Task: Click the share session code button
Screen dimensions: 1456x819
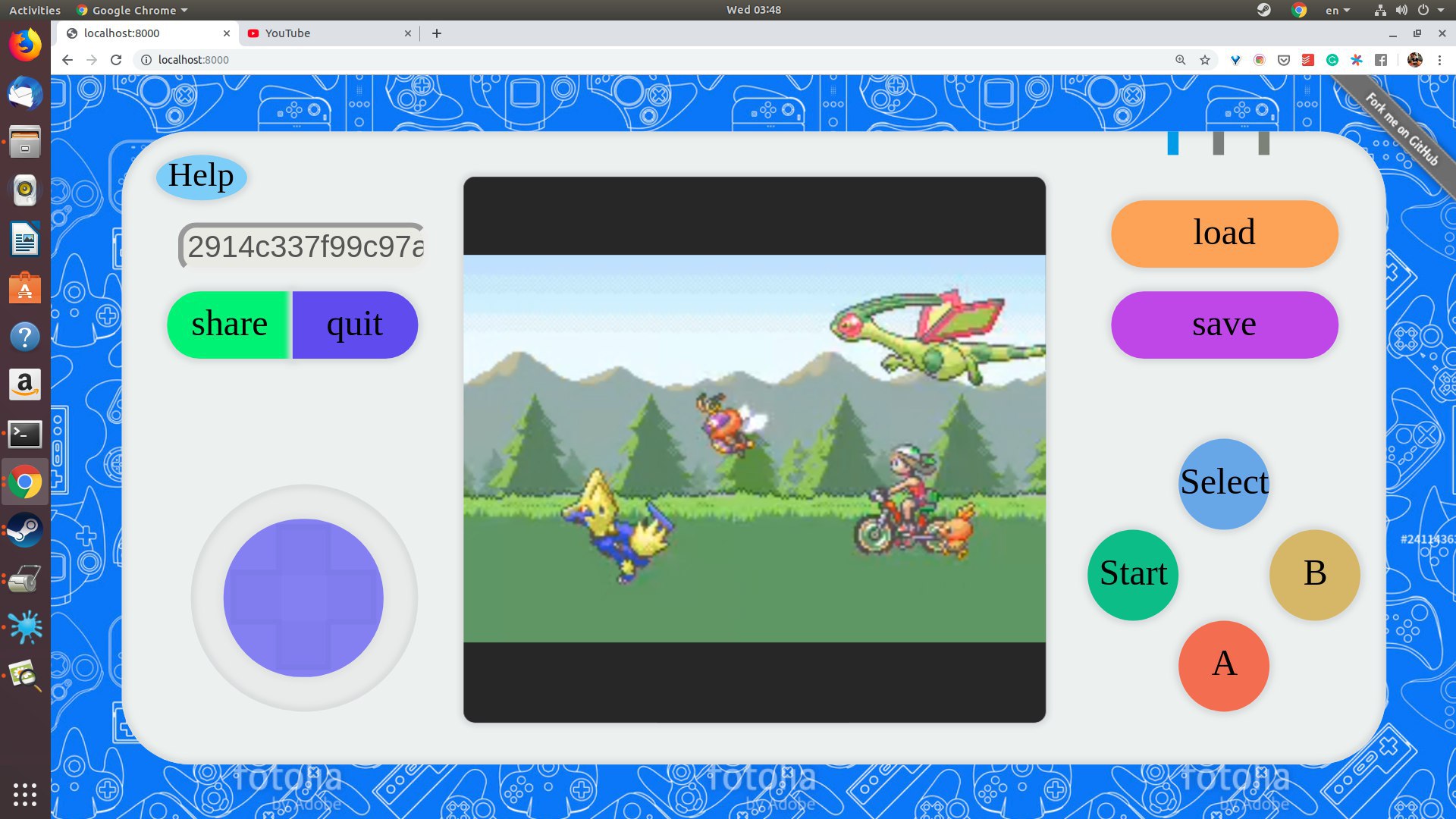Action: point(228,323)
